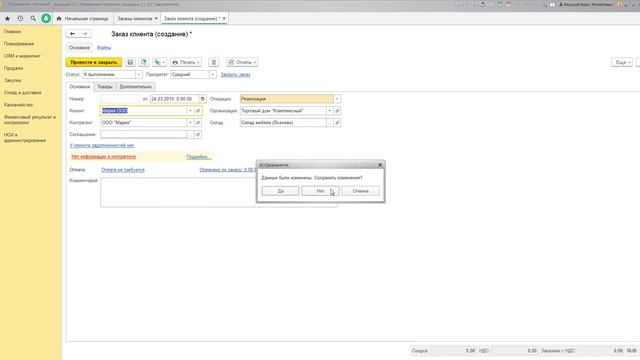Screen dimensions: 640x360
Task: Click the open icon next to Клиент
Action: point(198,111)
